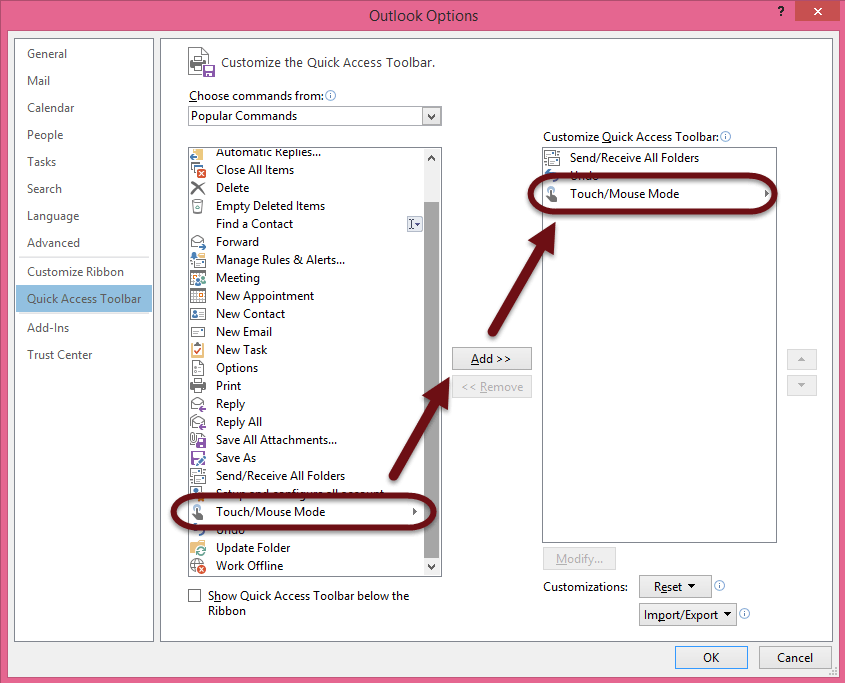This screenshot has height=683, width=845.
Task: Select Find a Contact in commands list
Action: (254, 224)
